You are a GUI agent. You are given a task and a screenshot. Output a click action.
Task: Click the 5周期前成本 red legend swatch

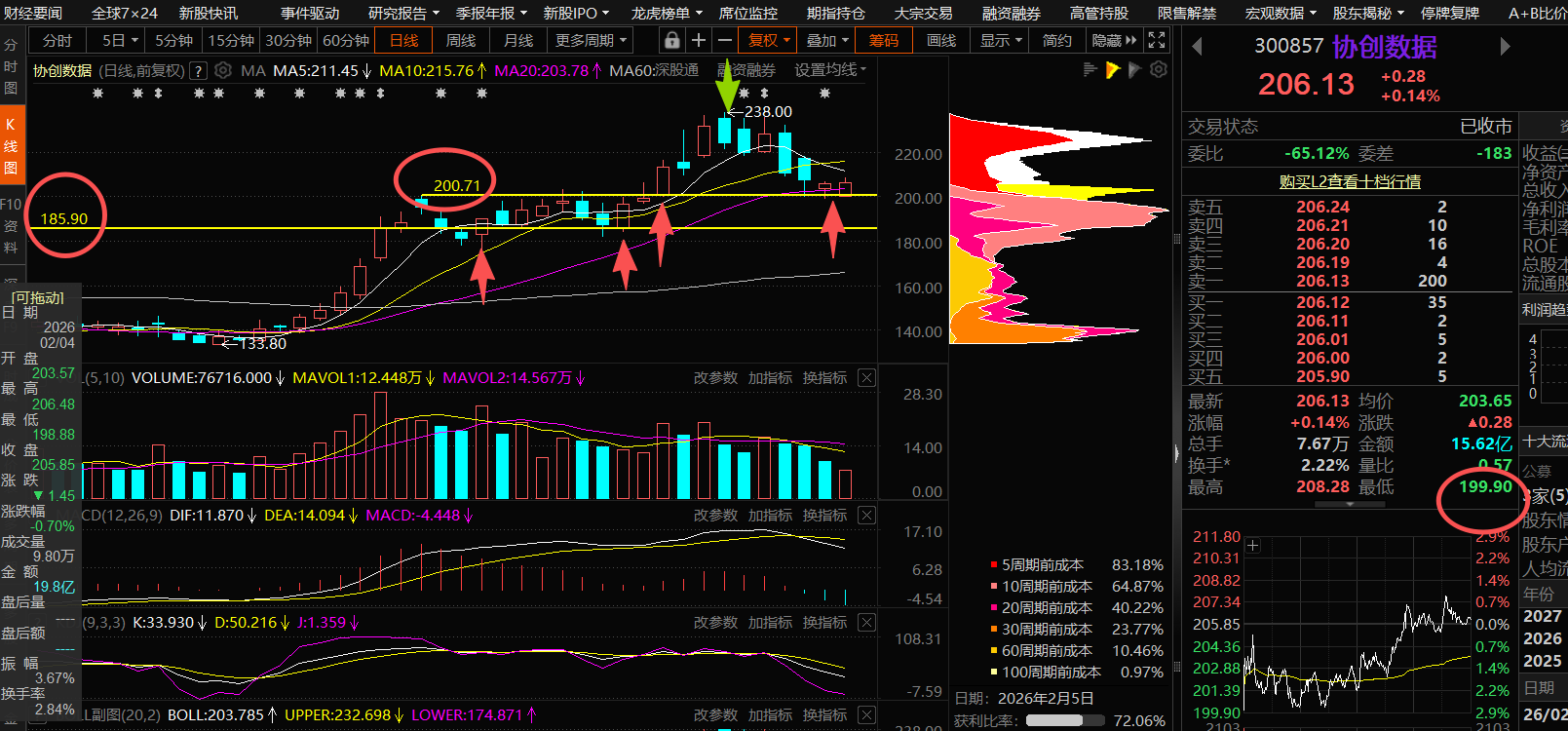pos(994,564)
